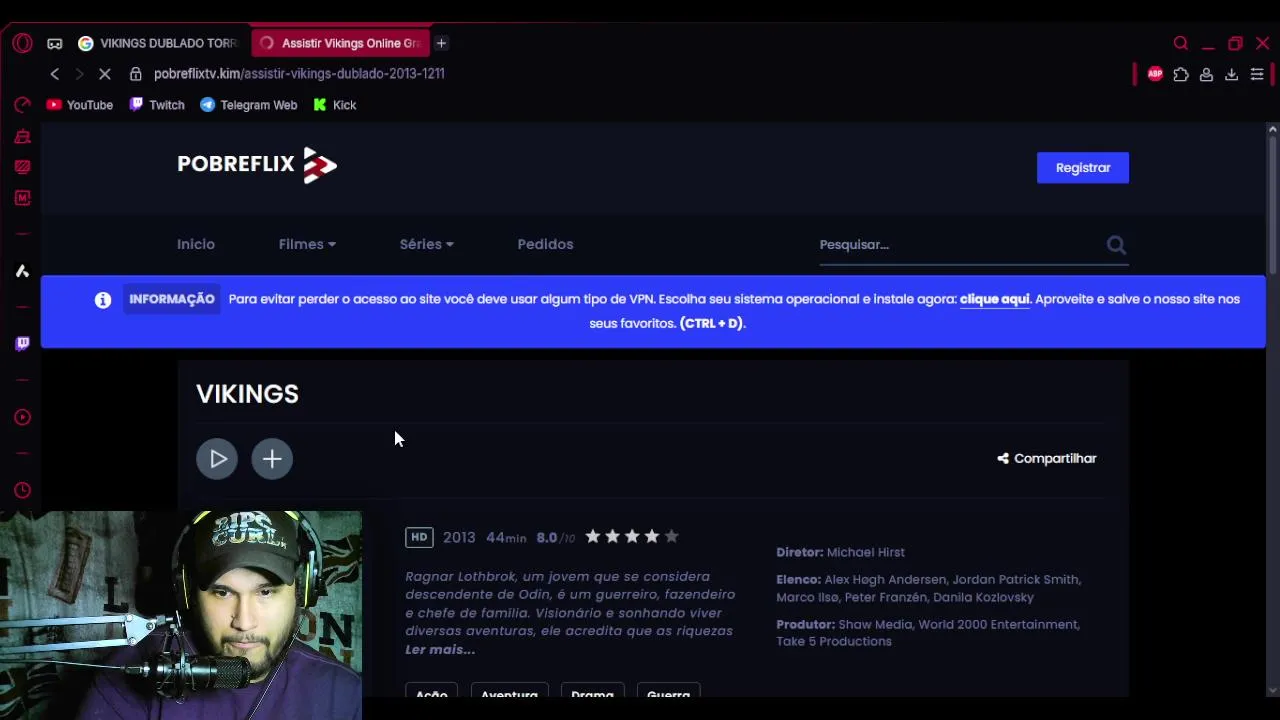Click cast member Jordan Patrick Smith
The image size is (1280, 720).
(1017, 579)
